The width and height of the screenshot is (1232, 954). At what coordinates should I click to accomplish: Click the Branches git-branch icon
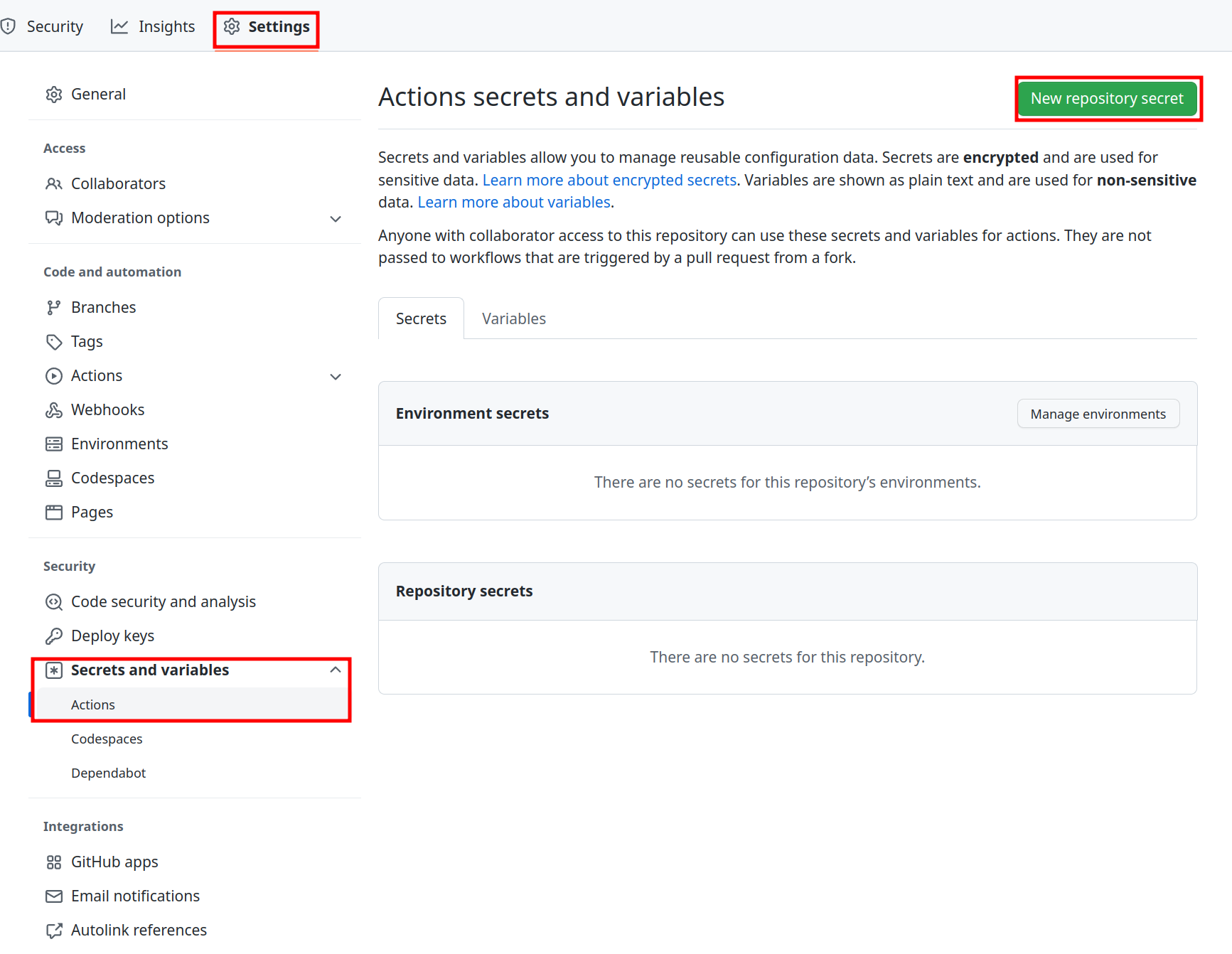click(x=54, y=308)
